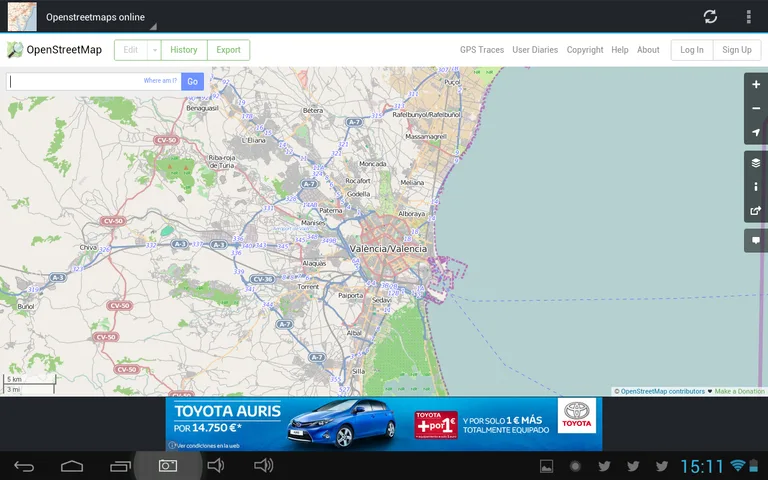768x480 pixels.
Task: Open the round notification icon in status bar
Action: [576, 466]
